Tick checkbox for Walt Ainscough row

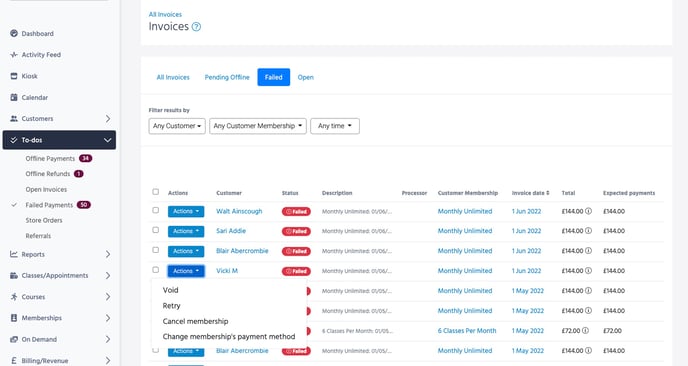click(155, 210)
